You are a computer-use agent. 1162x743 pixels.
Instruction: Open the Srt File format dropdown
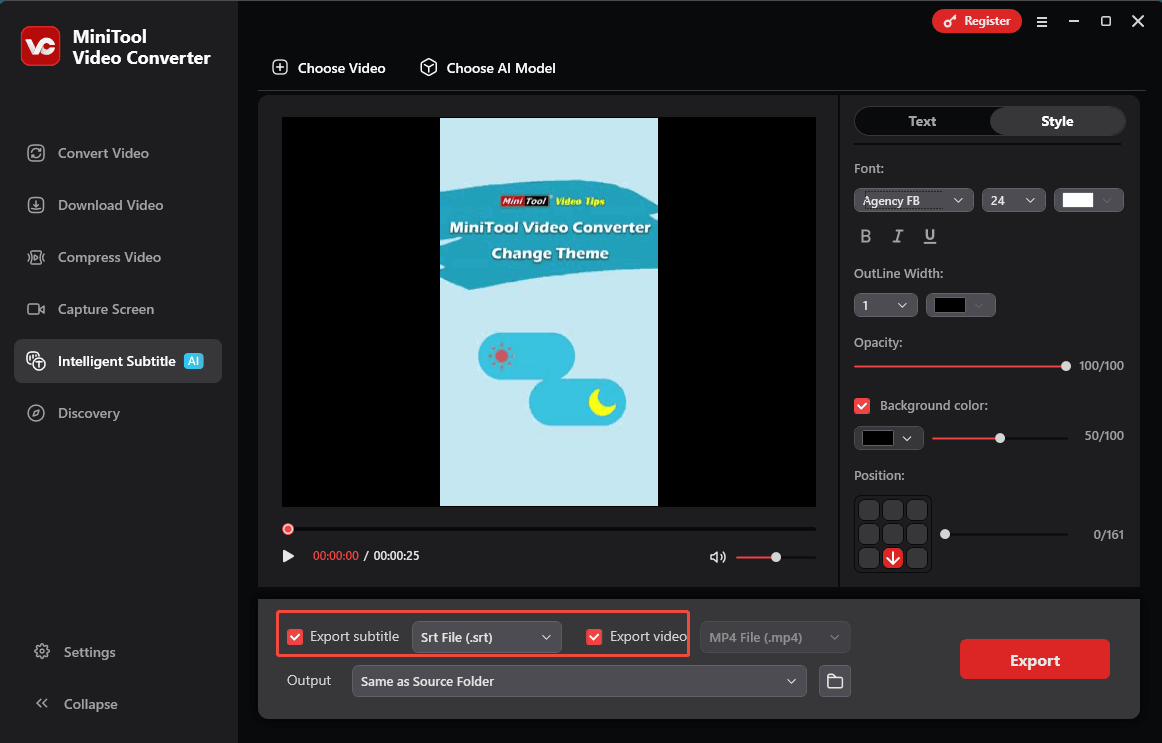click(486, 637)
